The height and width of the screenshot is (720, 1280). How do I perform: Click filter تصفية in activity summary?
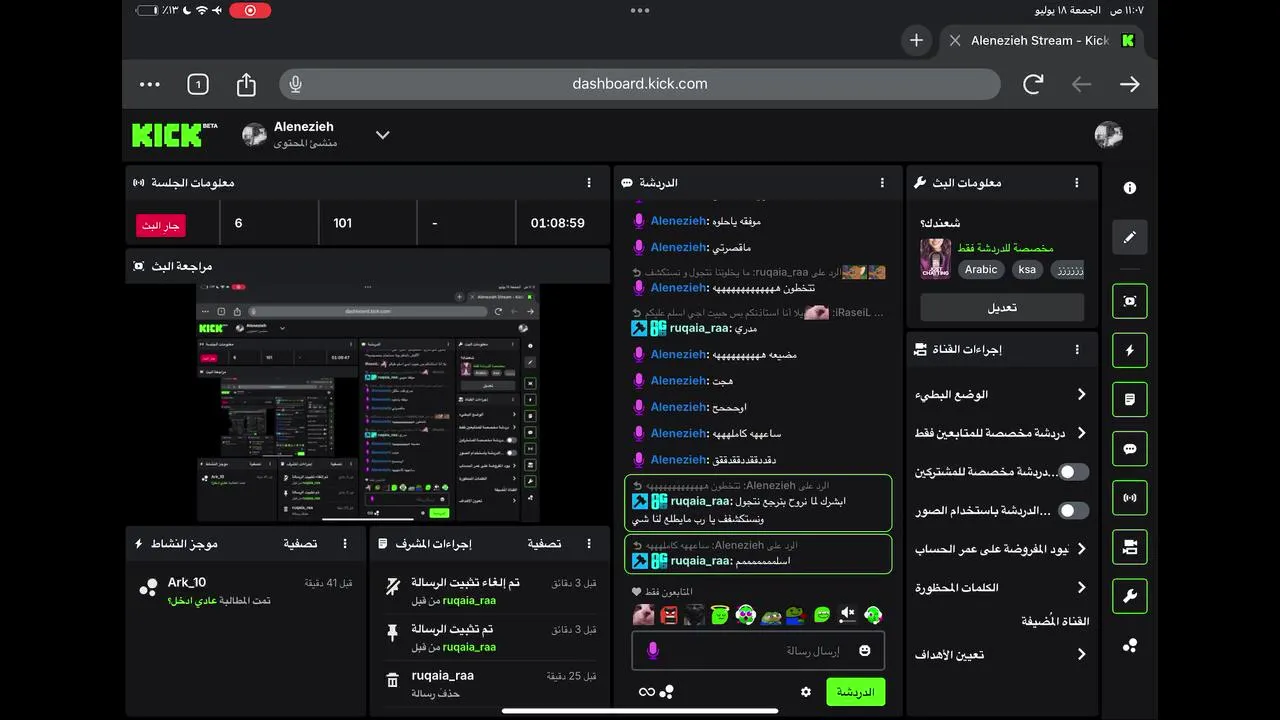(x=300, y=543)
